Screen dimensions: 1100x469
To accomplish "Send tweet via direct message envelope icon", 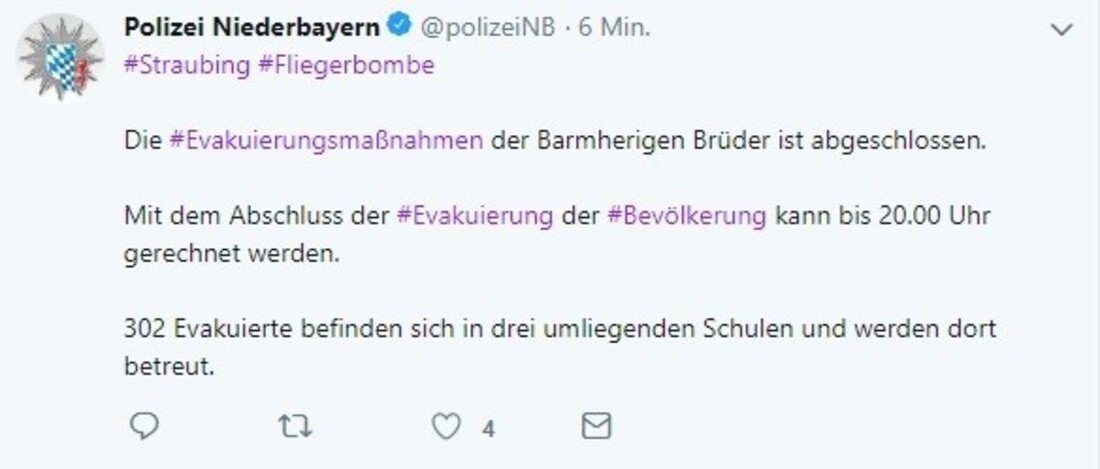I will click(x=596, y=427).
